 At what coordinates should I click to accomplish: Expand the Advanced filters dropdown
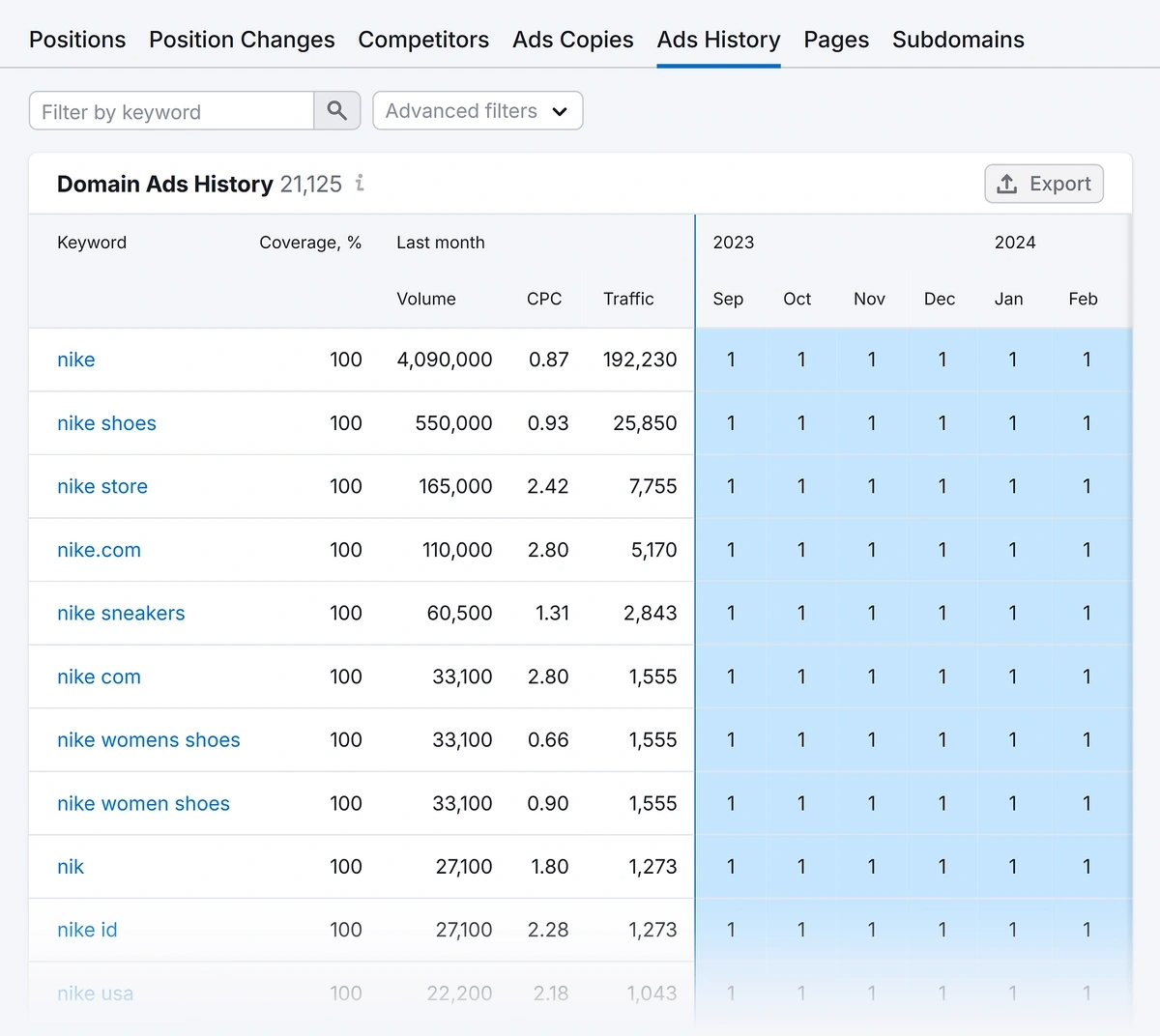(x=460, y=110)
